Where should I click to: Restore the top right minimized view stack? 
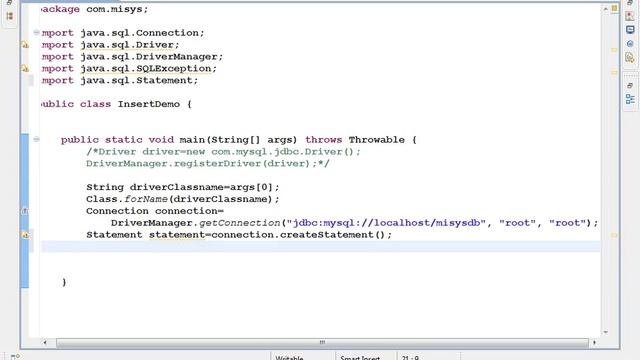click(630, 3)
